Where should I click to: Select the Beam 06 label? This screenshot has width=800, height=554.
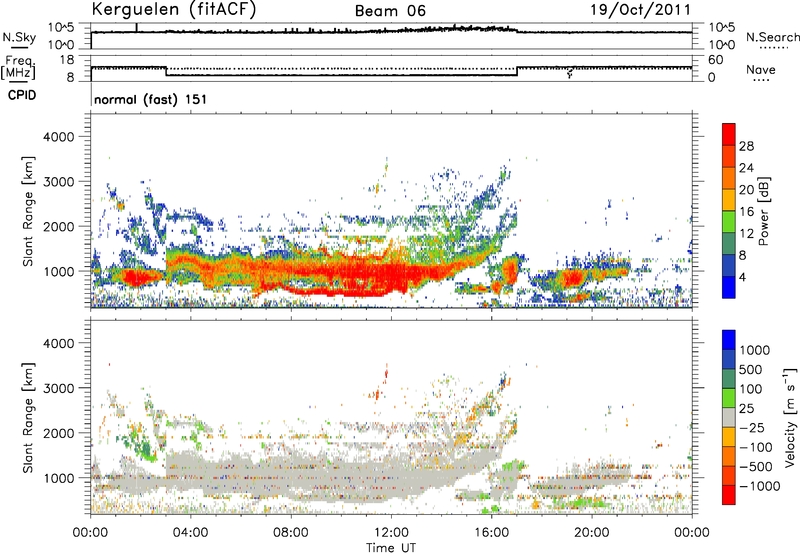pos(390,11)
